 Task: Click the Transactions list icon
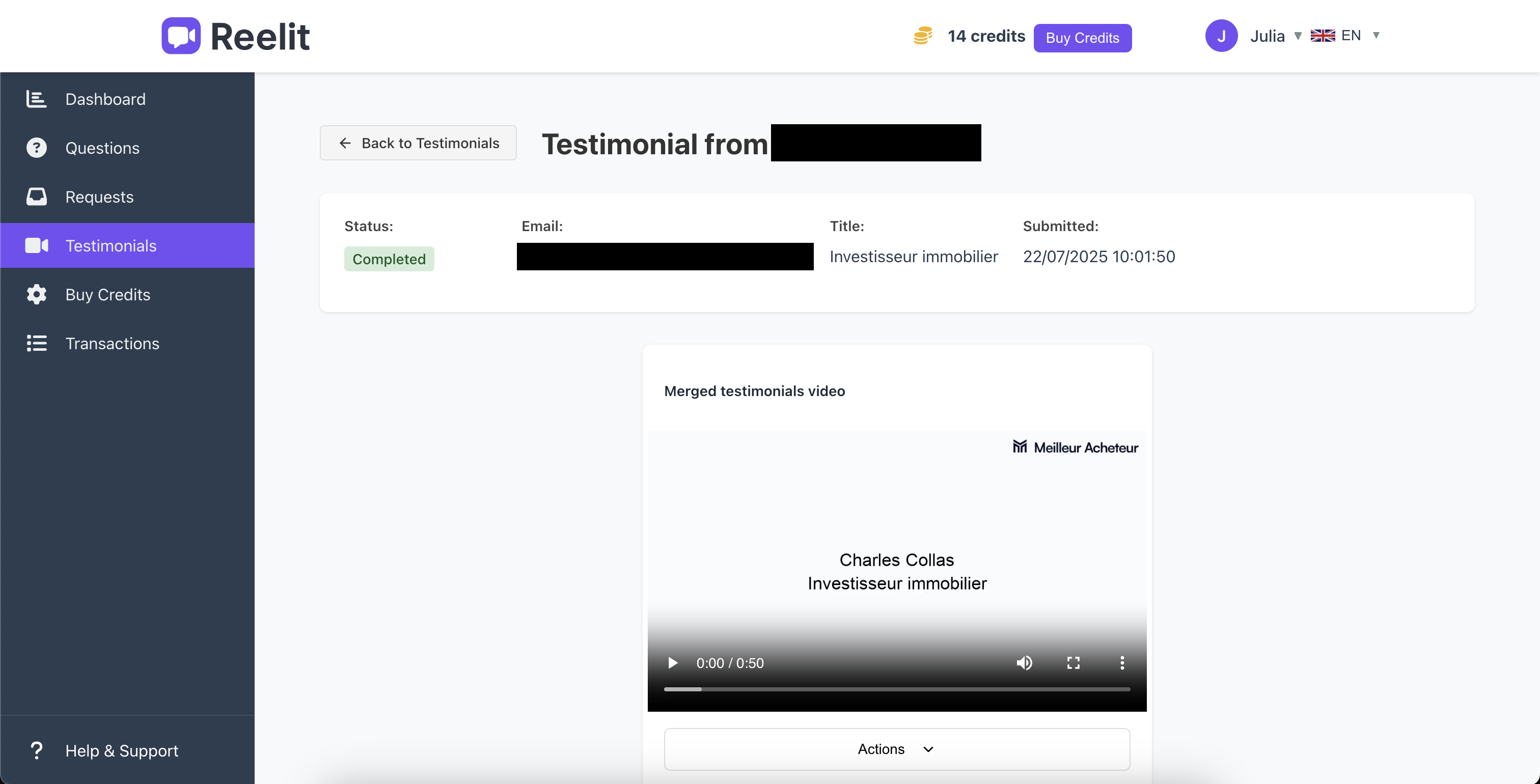pyautogui.click(x=36, y=344)
